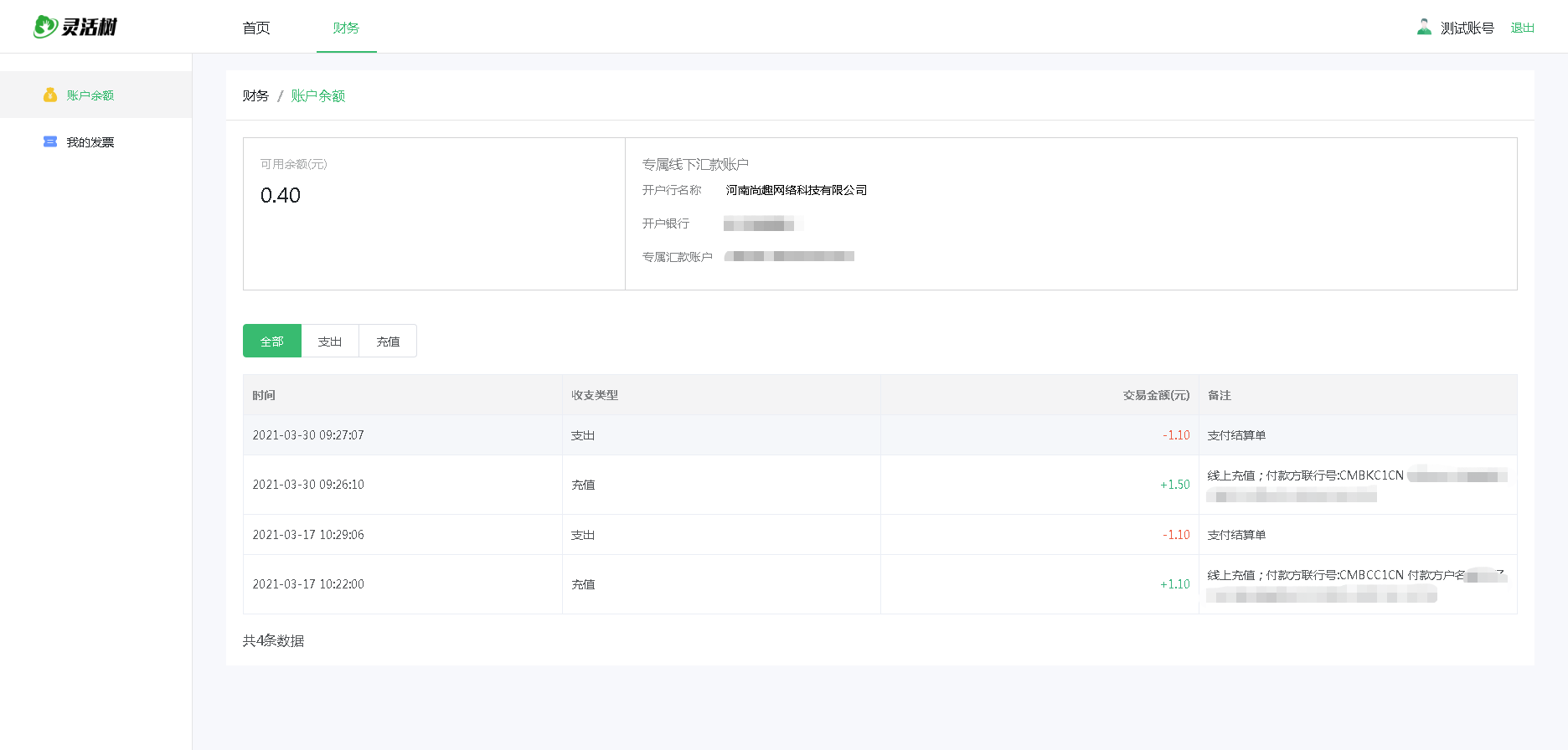Viewport: 1568px width, 750px height.
Task: Click the -1.10 amount in the 10:29:06 row
Action: click(x=1176, y=535)
